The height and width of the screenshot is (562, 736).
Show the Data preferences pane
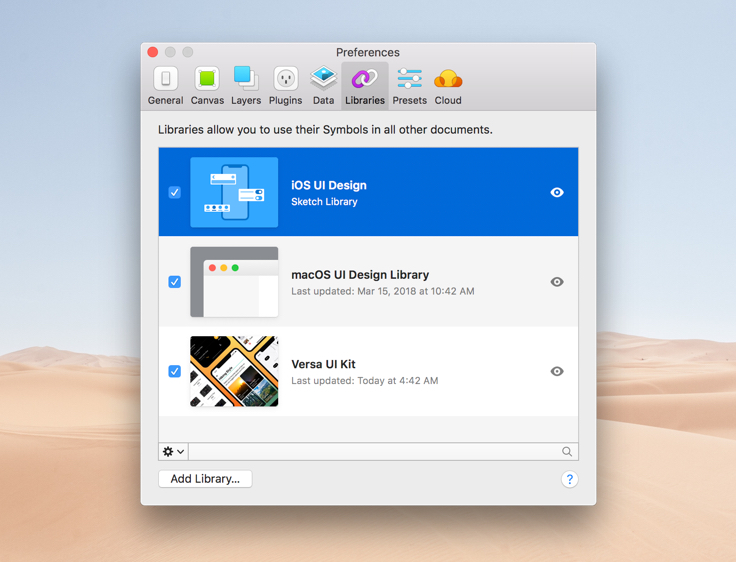pos(323,85)
